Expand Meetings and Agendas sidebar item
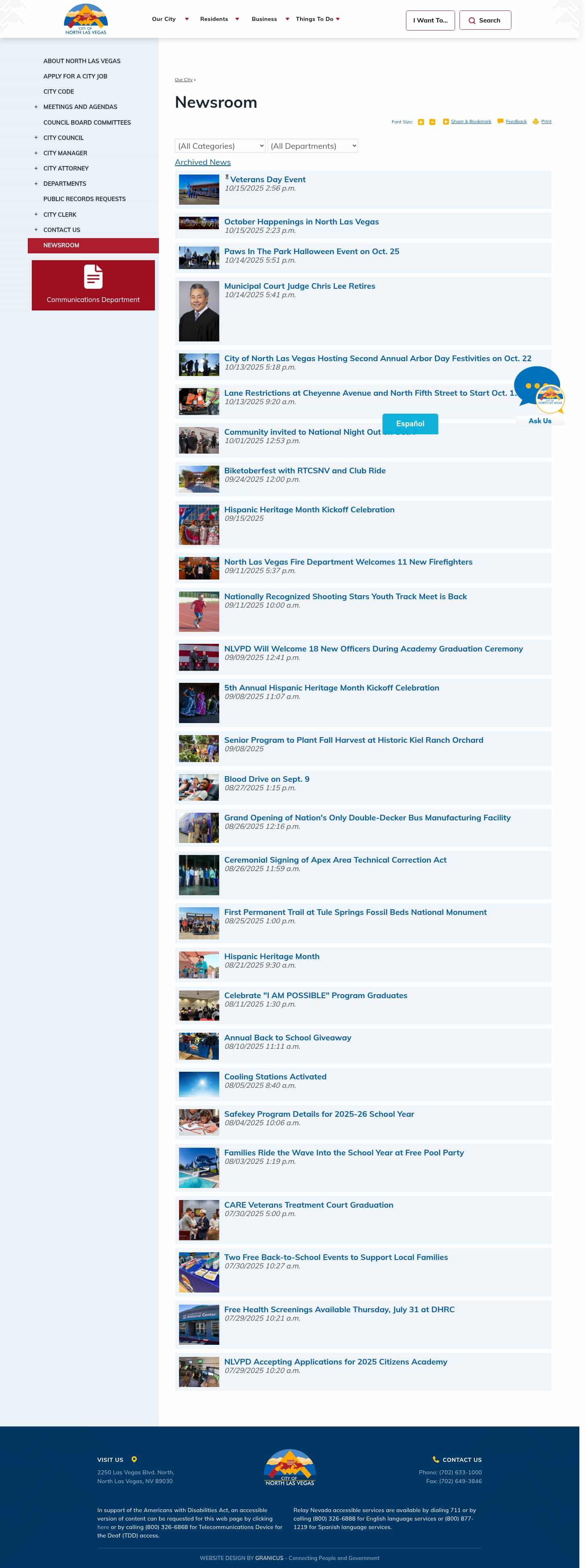 point(36,107)
